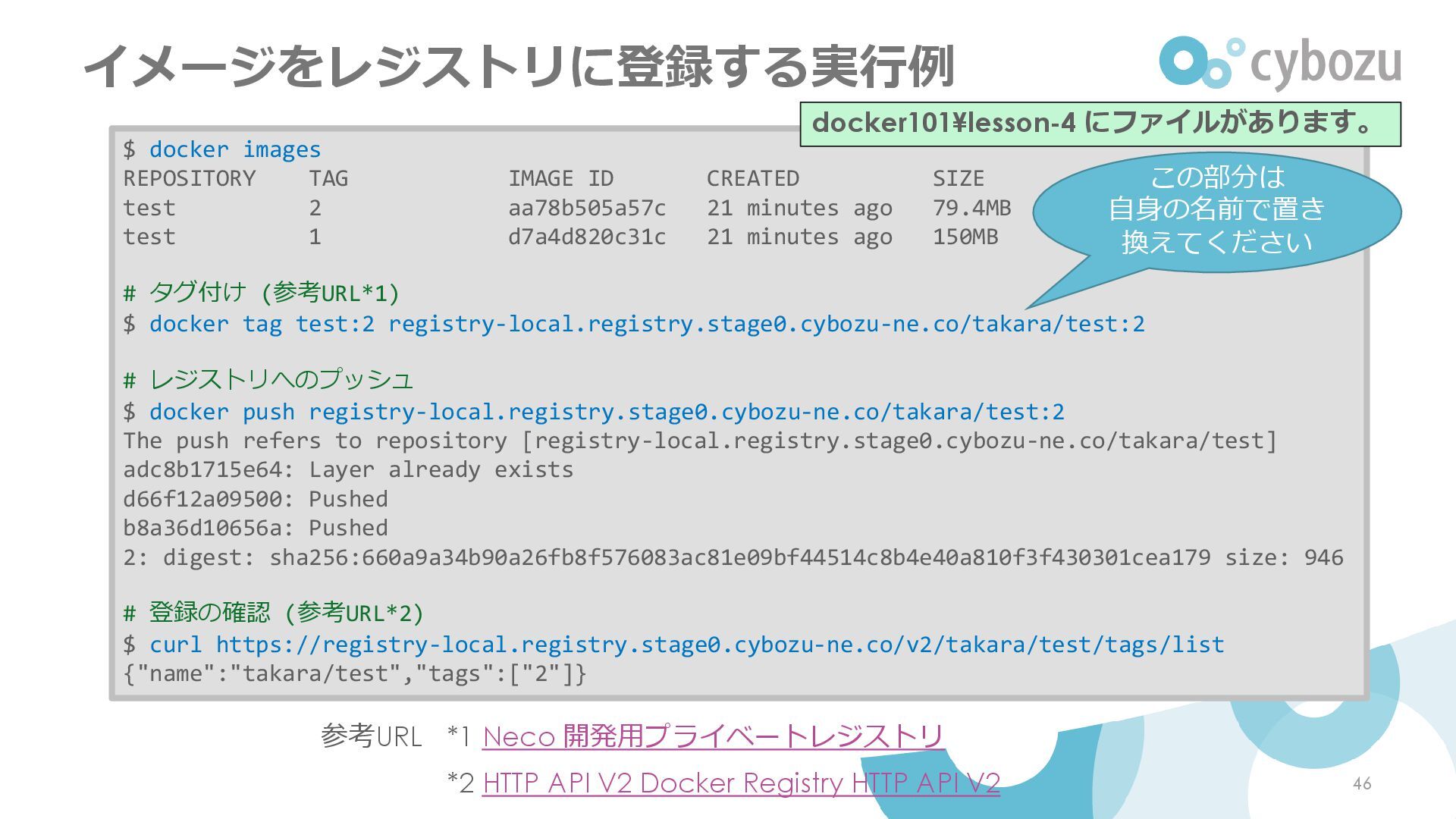Image resolution: width=1456 pixels, height=819 pixels.
Task: Click the 'docker tag test:2' command line
Action: pyautogui.click(x=634, y=324)
